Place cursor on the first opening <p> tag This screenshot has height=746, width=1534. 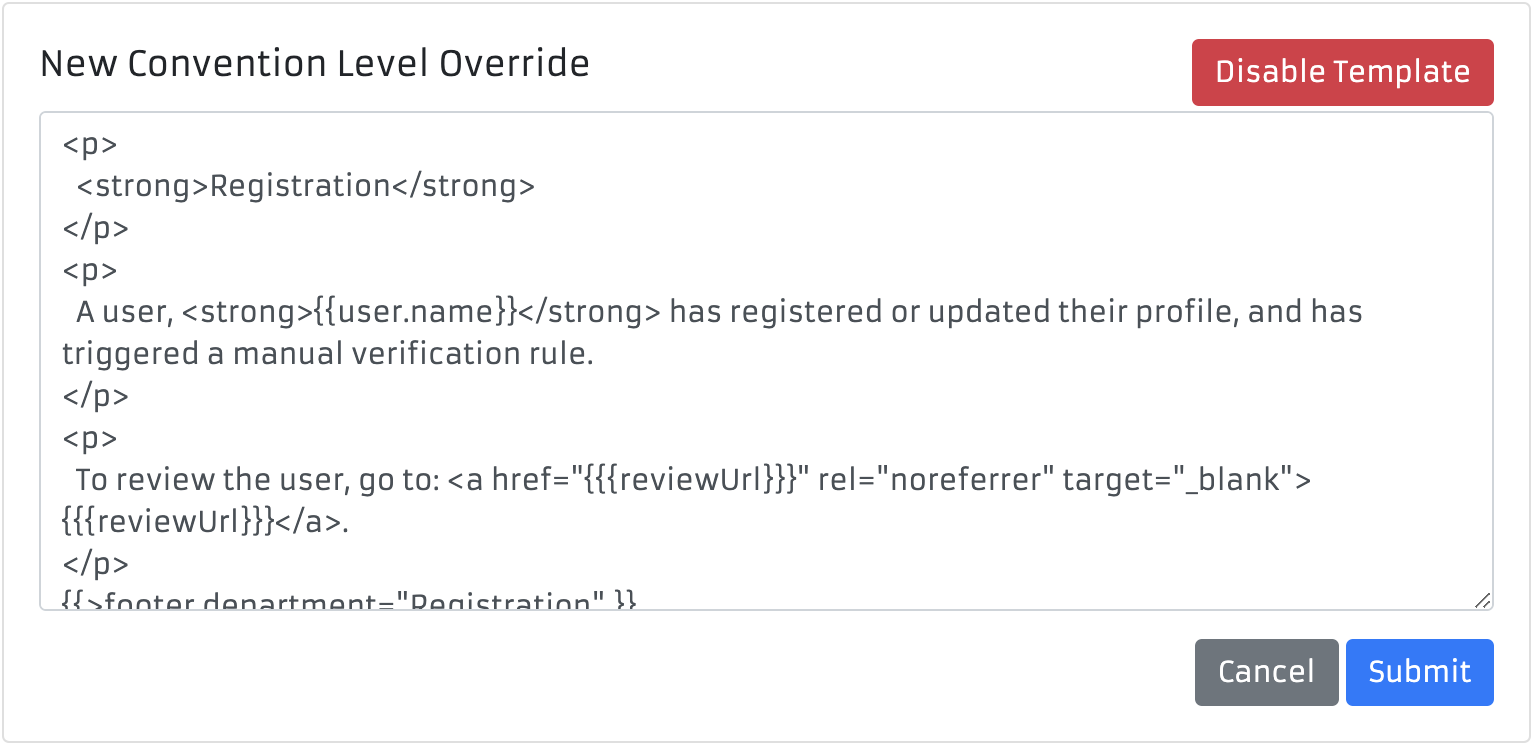90,144
